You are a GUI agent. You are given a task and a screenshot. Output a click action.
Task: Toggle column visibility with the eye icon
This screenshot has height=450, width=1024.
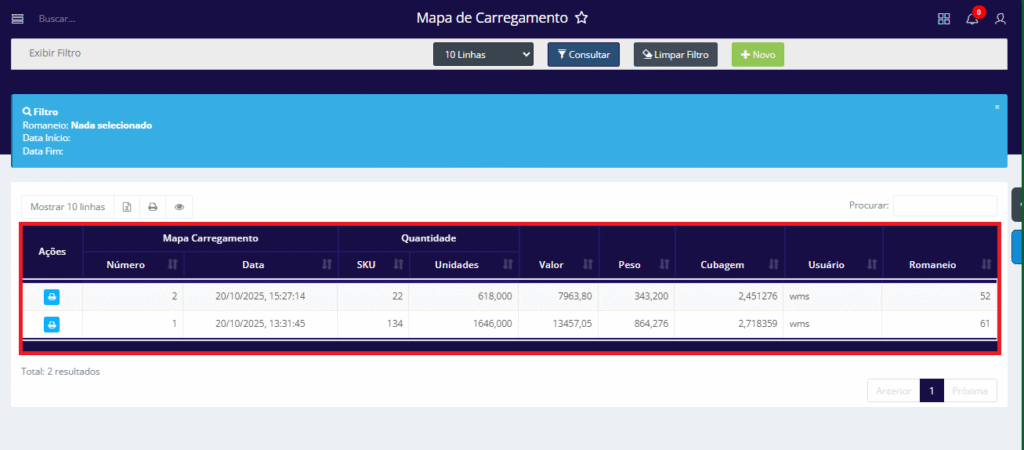[x=179, y=207]
